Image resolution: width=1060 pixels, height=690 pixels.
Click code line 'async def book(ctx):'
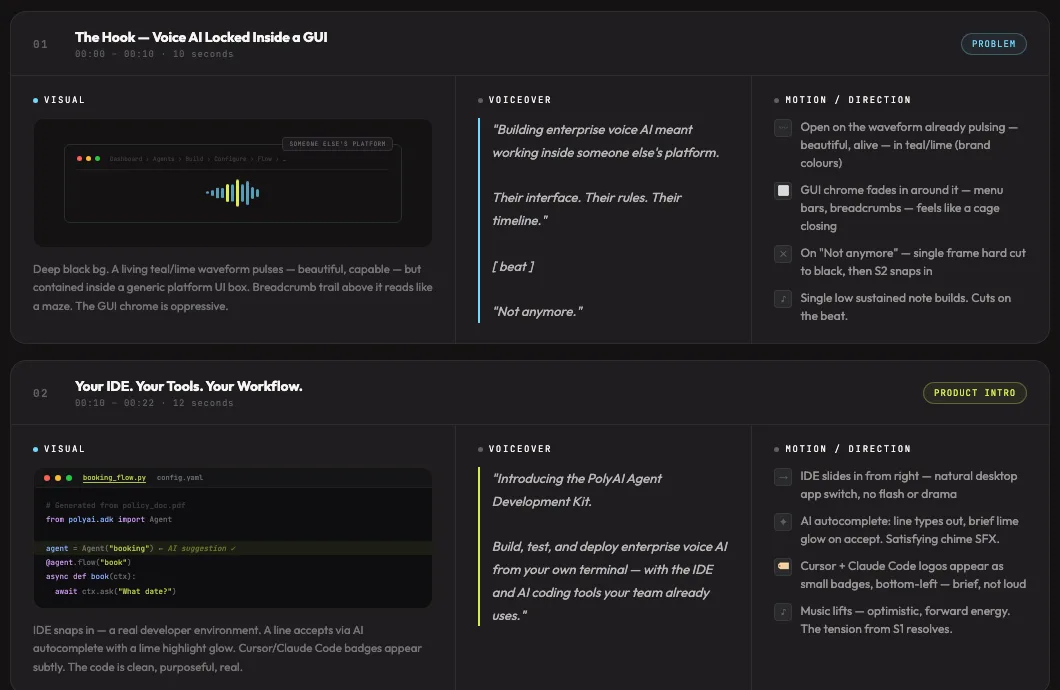91,576
